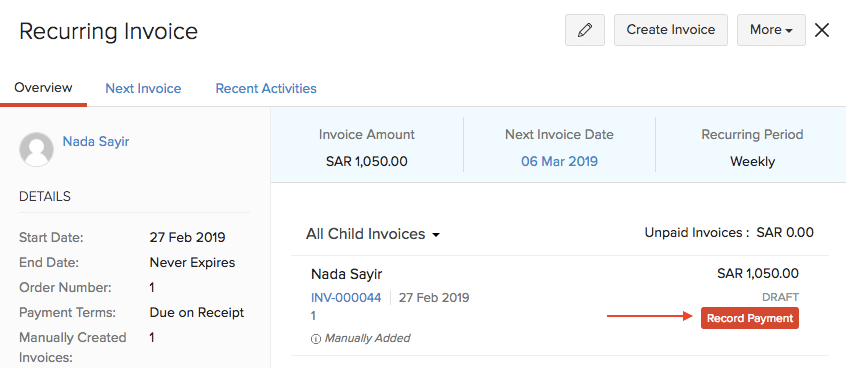Expand the All Child Invoices filter
This screenshot has height=368, width=846.
[373, 234]
